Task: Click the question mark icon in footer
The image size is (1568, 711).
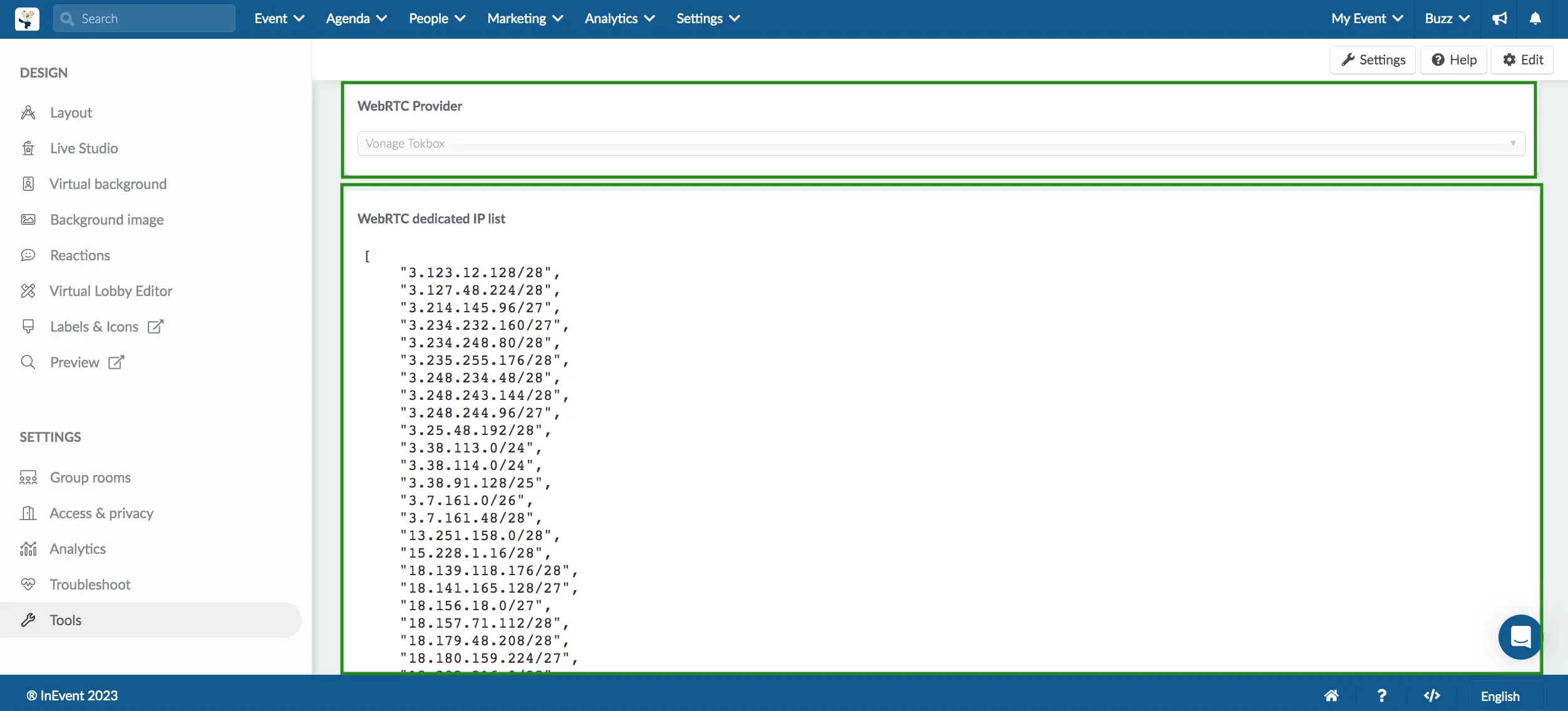Action: (1381, 696)
